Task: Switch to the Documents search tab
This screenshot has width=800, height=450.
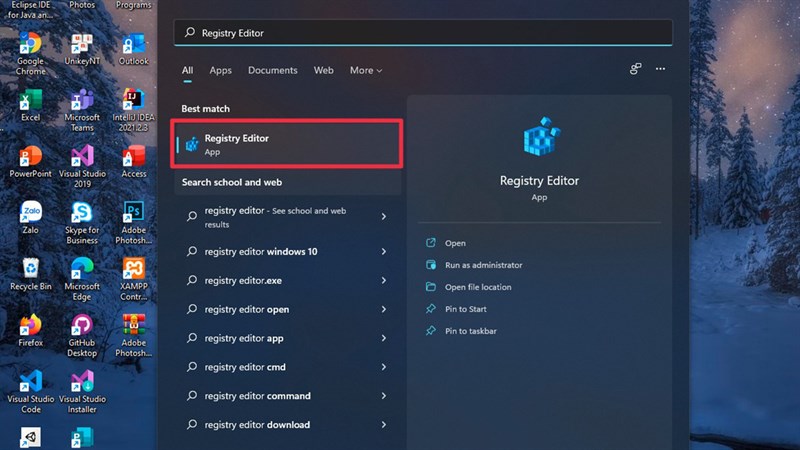Action: coord(272,70)
